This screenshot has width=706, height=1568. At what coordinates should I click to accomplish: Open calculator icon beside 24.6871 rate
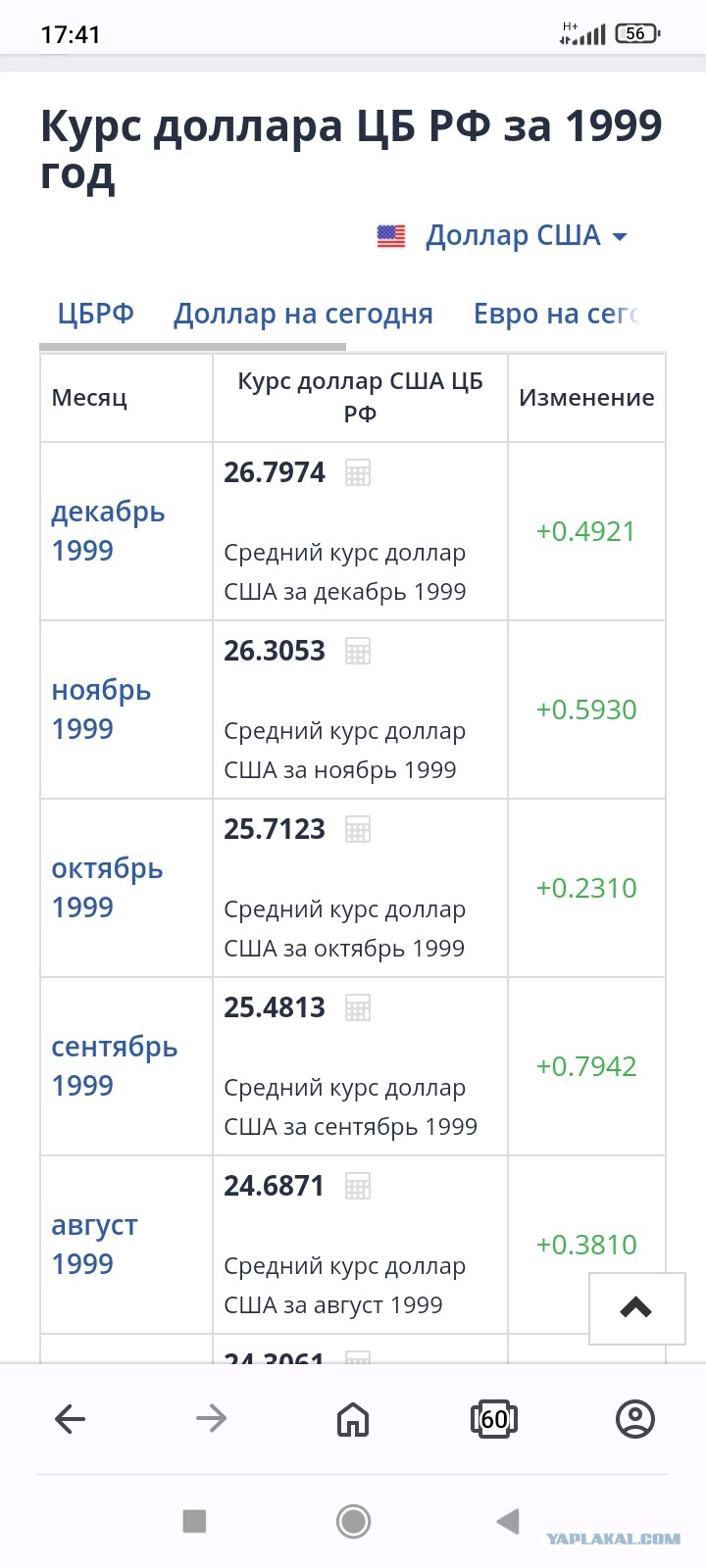(358, 1186)
